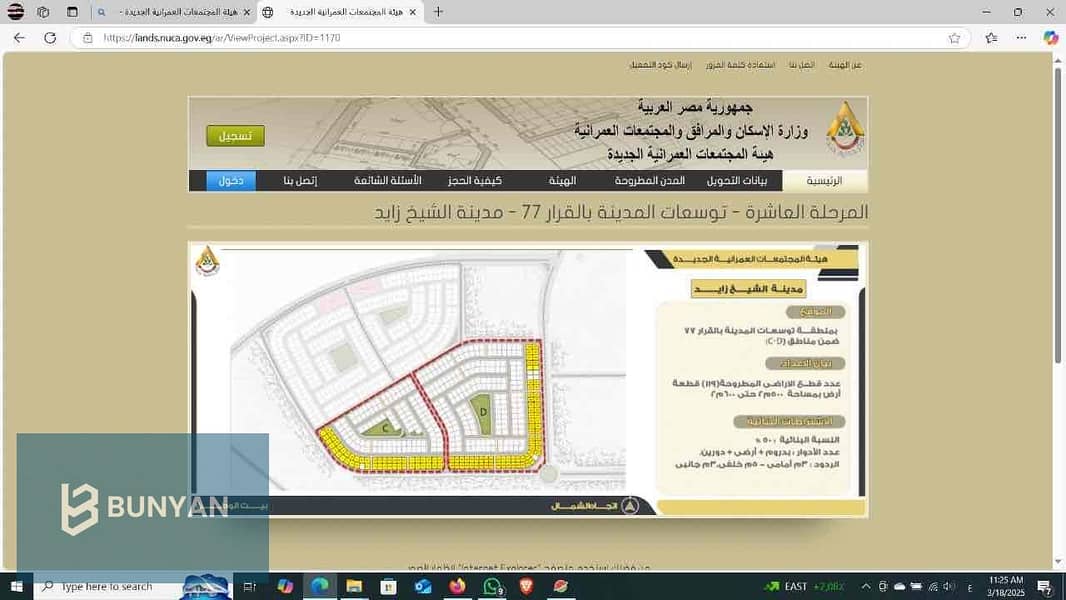Bookmark page with the star icon
The height and width of the screenshot is (600, 1066).
click(955, 38)
